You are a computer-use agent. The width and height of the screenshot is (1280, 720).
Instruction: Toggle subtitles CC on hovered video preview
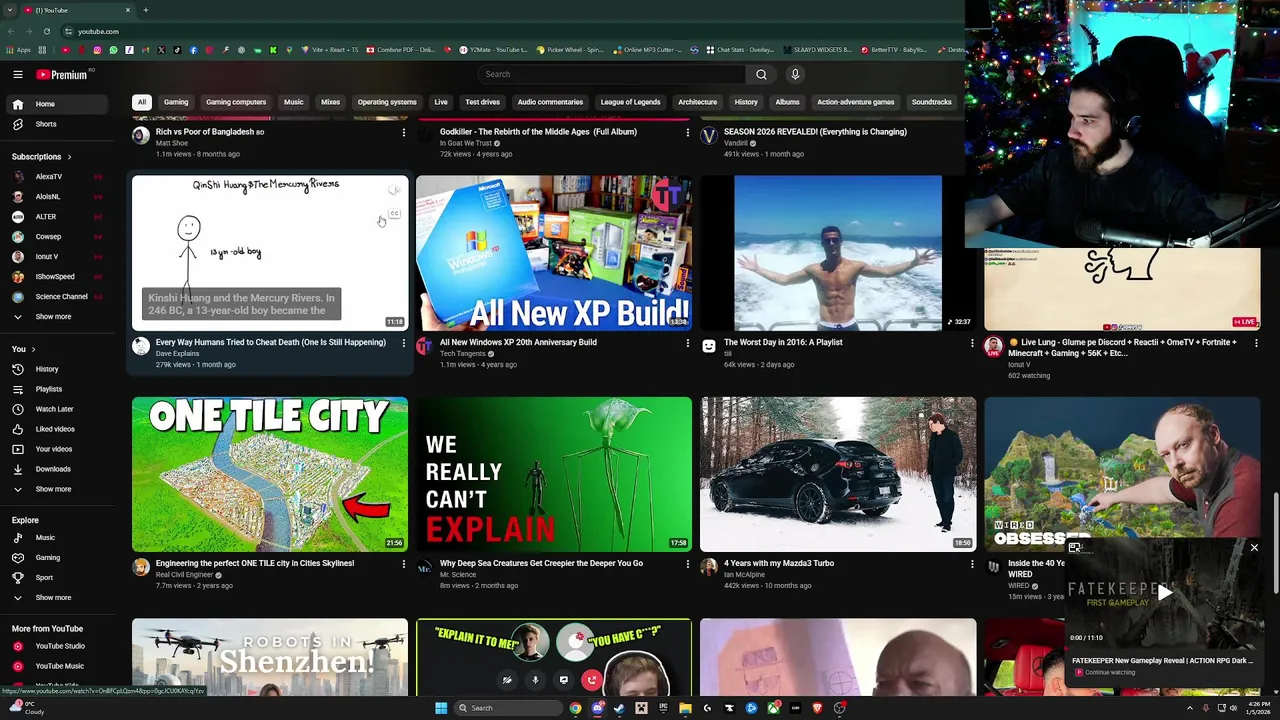click(x=394, y=213)
